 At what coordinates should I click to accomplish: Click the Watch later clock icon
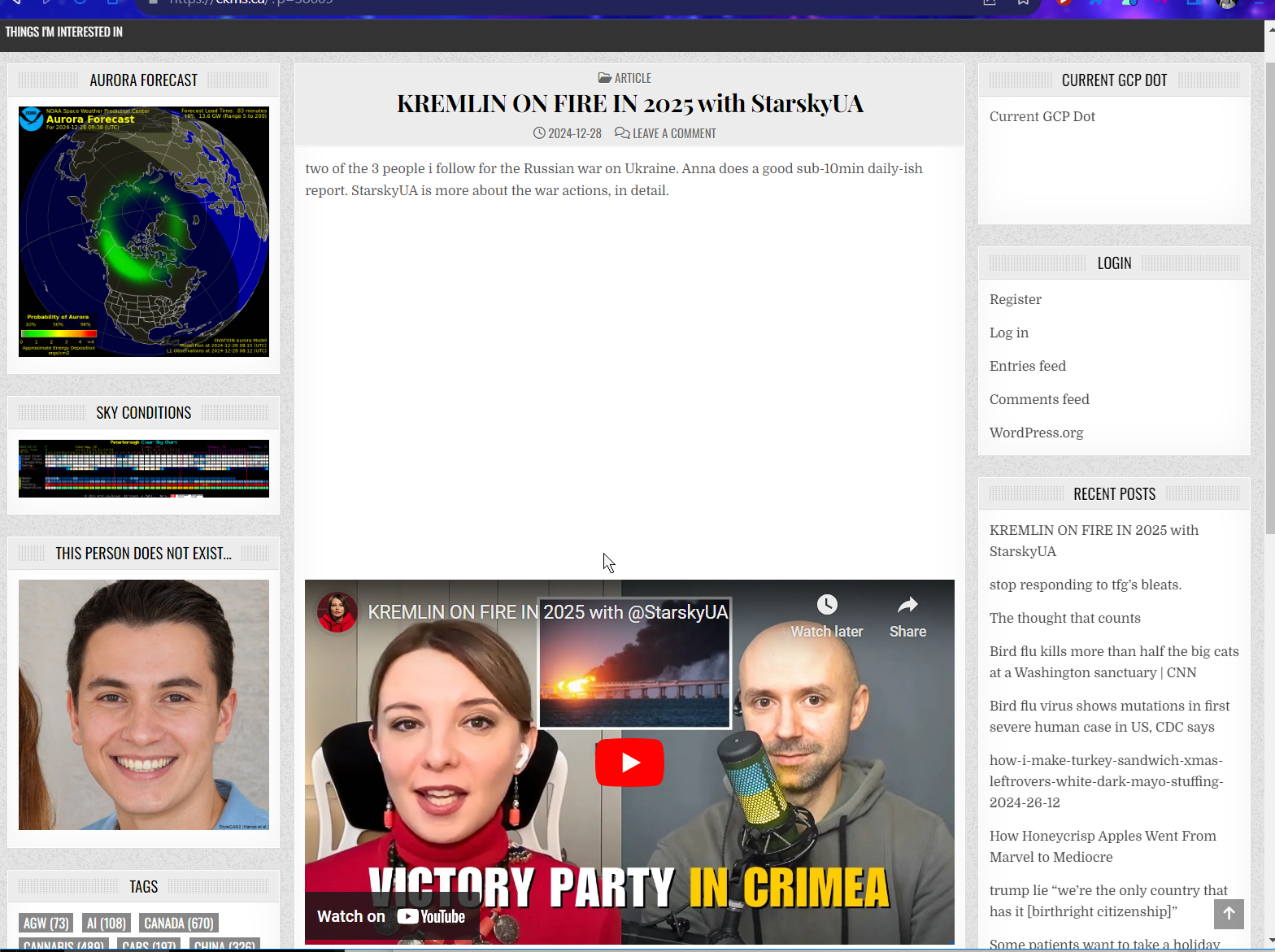826,605
